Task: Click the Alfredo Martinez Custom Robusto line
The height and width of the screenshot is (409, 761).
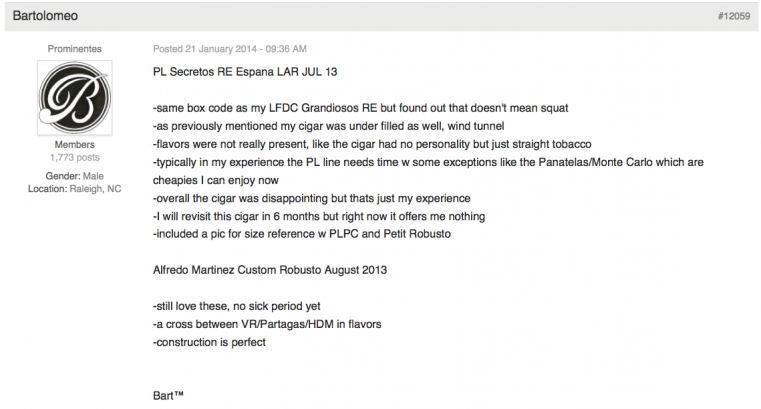Action: pos(270,270)
